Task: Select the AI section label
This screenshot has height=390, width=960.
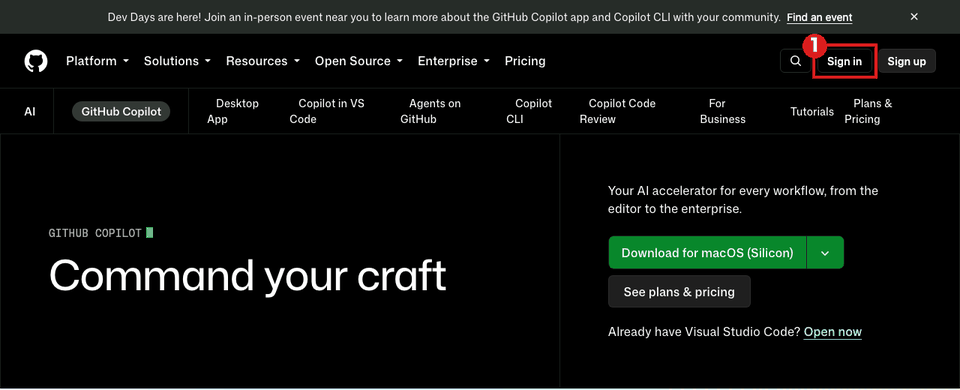Action: (30, 111)
